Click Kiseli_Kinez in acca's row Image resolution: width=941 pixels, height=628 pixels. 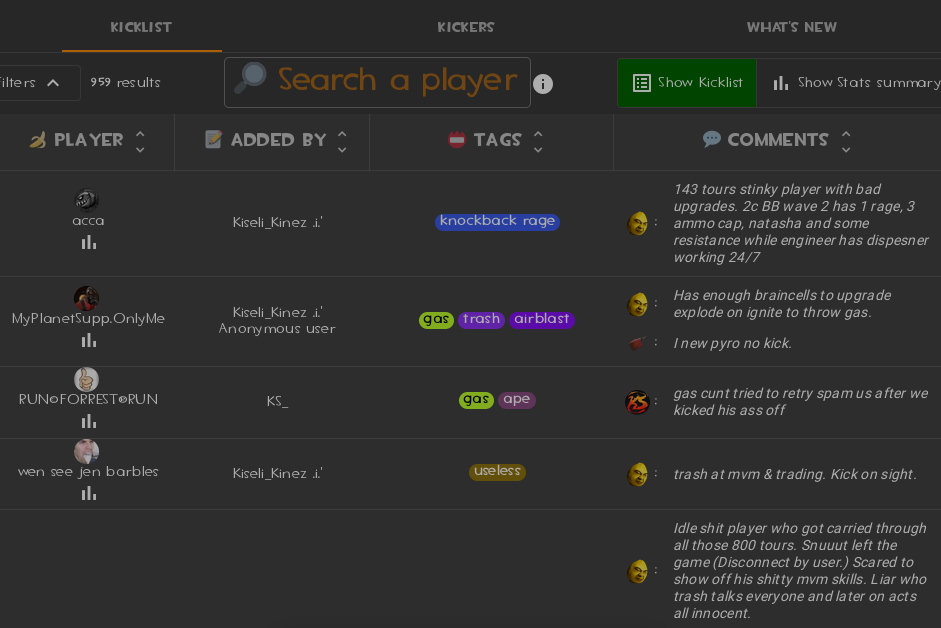(277, 223)
